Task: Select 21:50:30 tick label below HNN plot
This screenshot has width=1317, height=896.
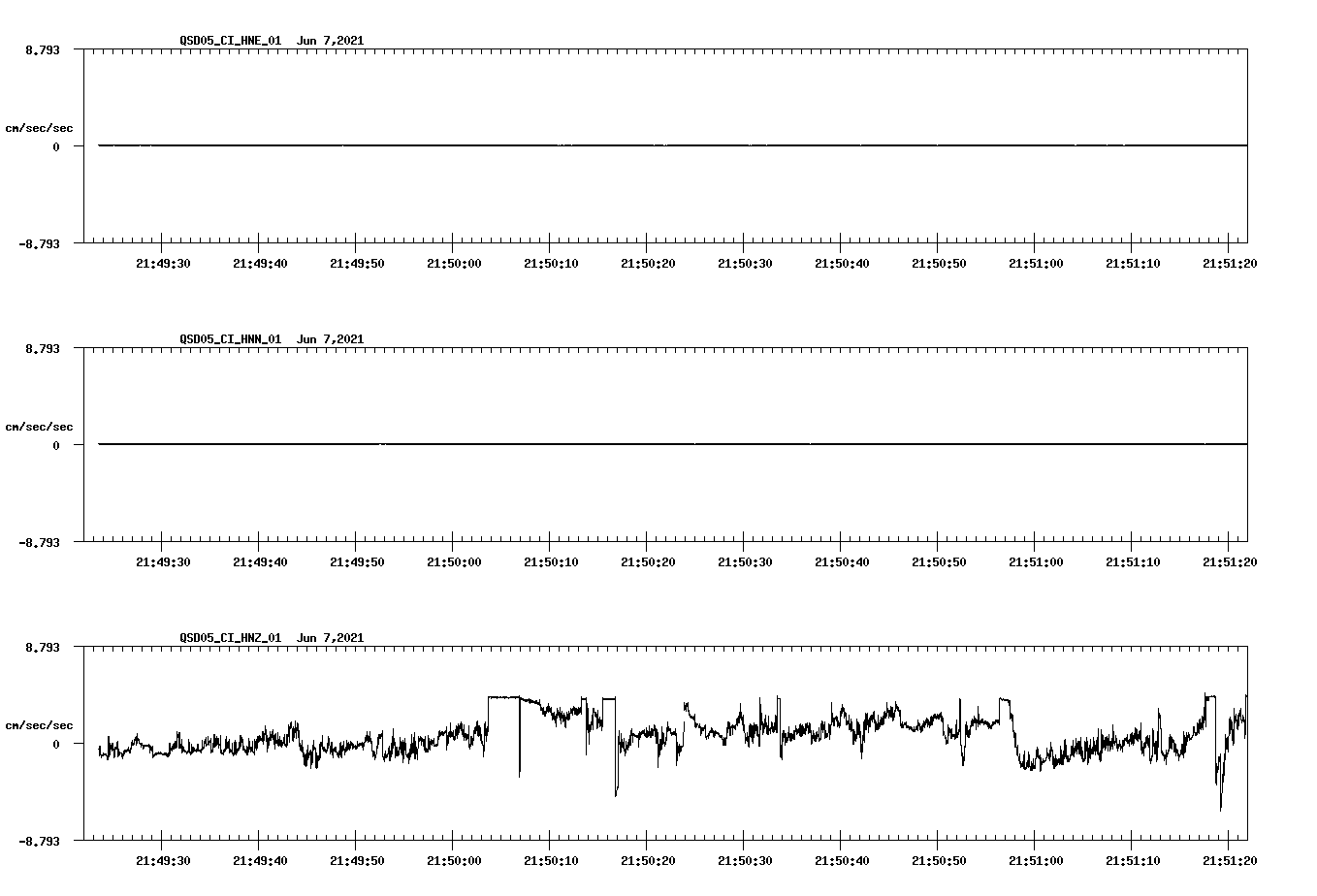Action: pyautogui.click(x=745, y=562)
